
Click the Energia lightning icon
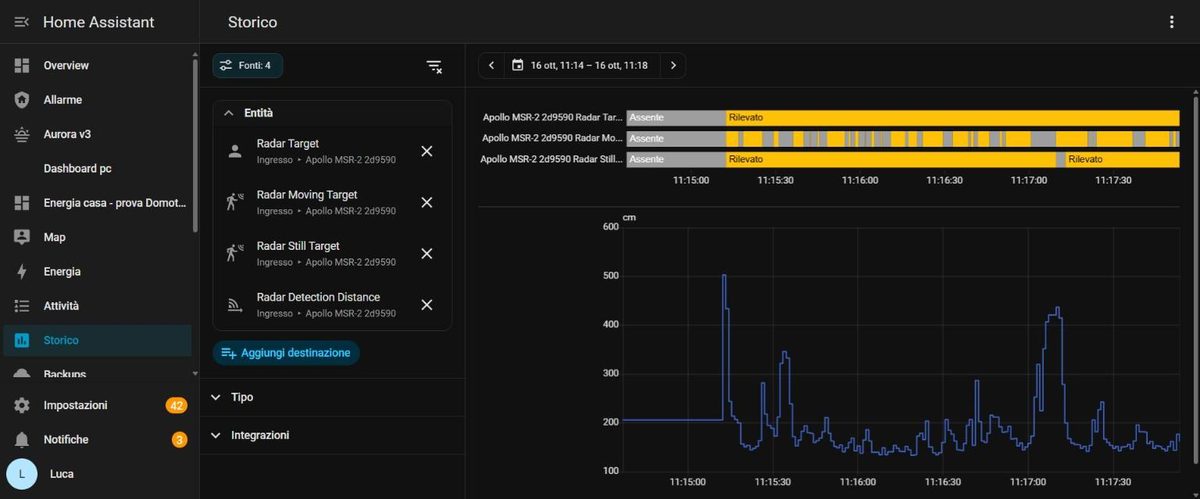click(22, 271)
